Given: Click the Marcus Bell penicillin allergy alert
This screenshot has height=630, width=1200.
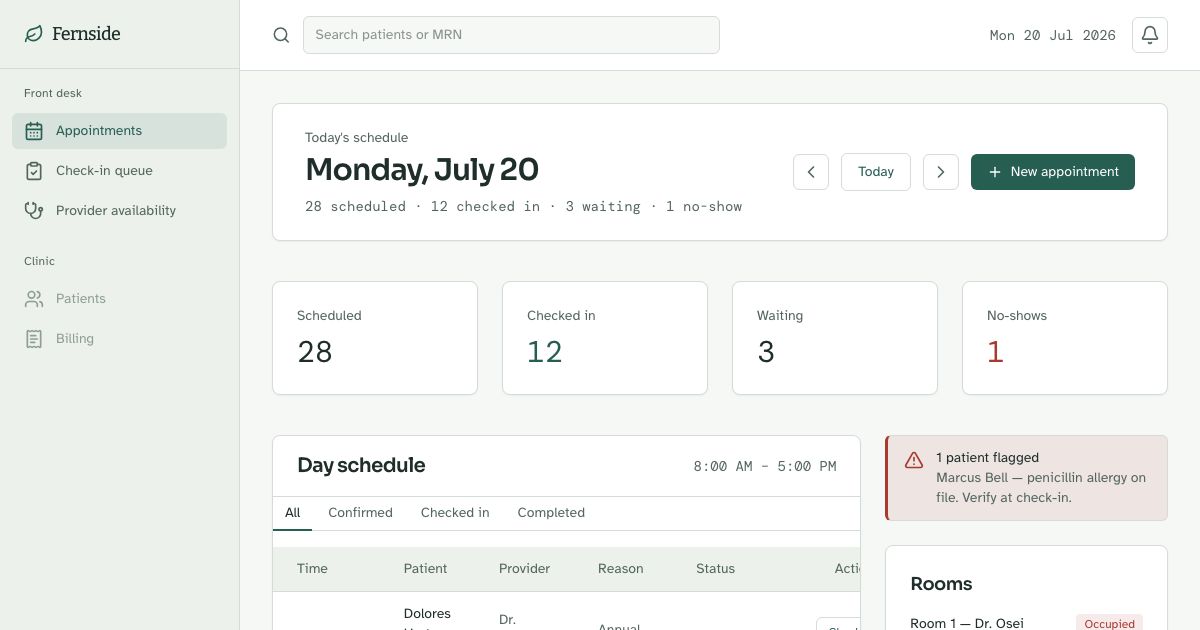Looking at the screenshot, I should pos(1026,478).
